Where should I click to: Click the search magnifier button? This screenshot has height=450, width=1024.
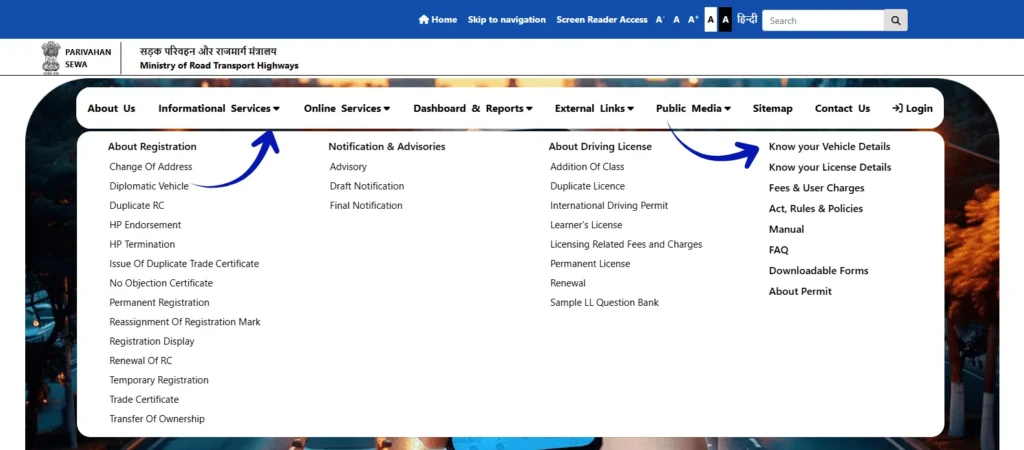[896, 20]
